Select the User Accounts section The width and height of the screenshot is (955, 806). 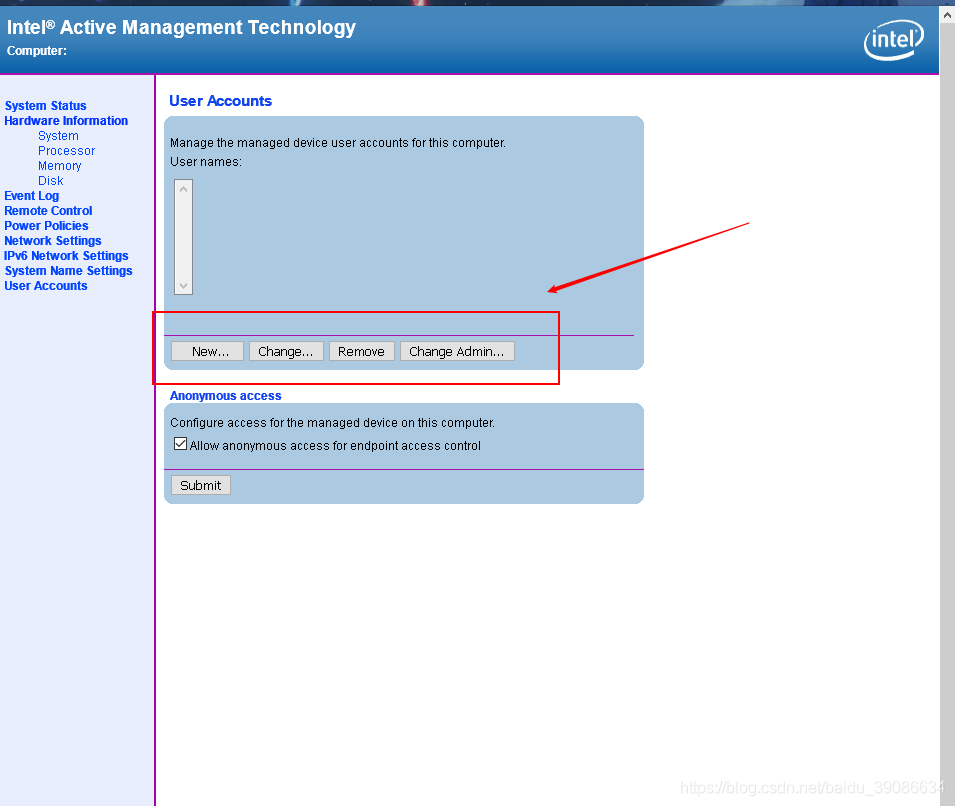[x=45, y=285]
